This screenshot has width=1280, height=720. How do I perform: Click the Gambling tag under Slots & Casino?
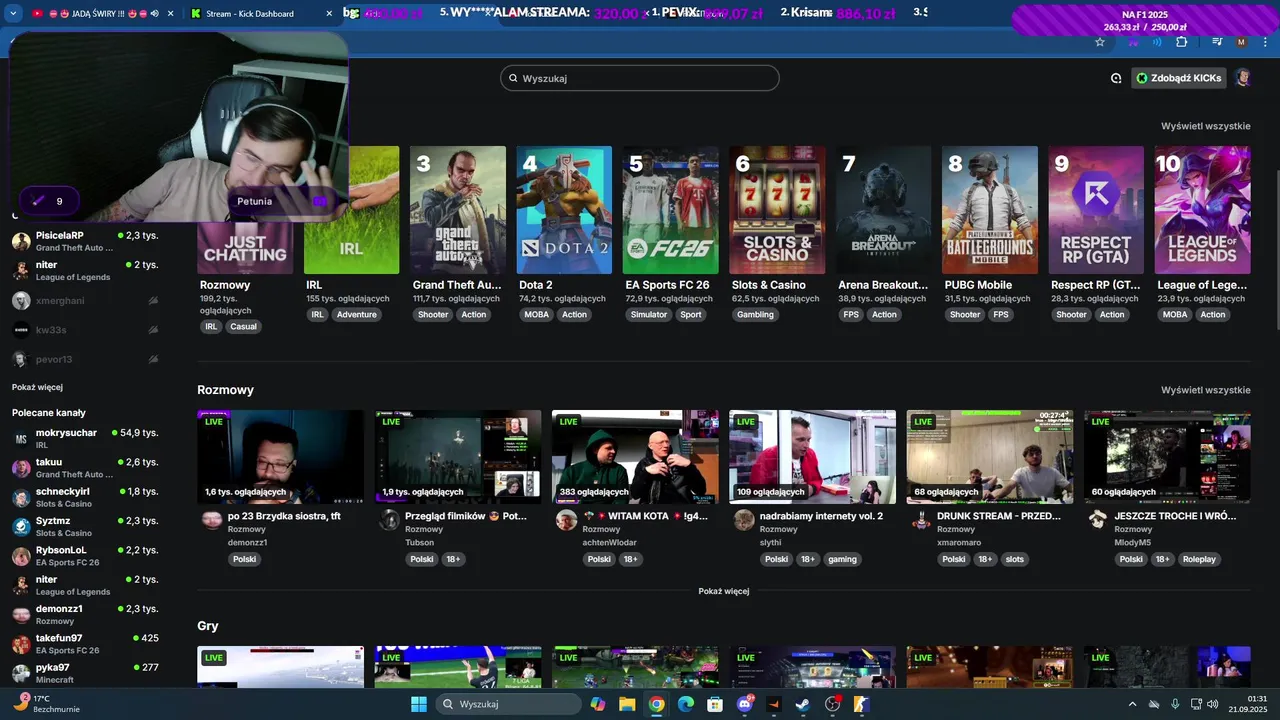coord(755,314)
